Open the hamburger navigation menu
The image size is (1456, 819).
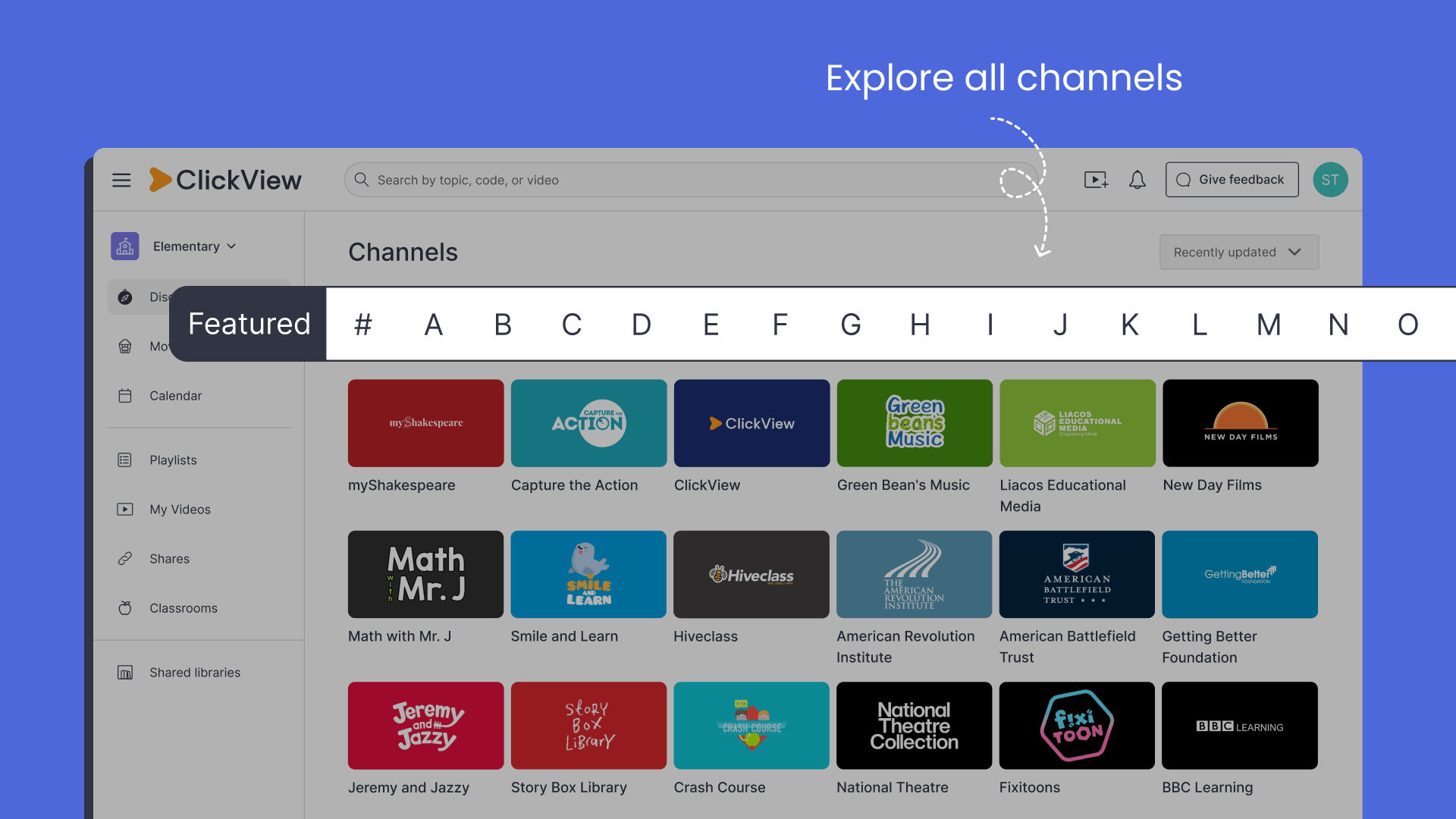(121, 180)
